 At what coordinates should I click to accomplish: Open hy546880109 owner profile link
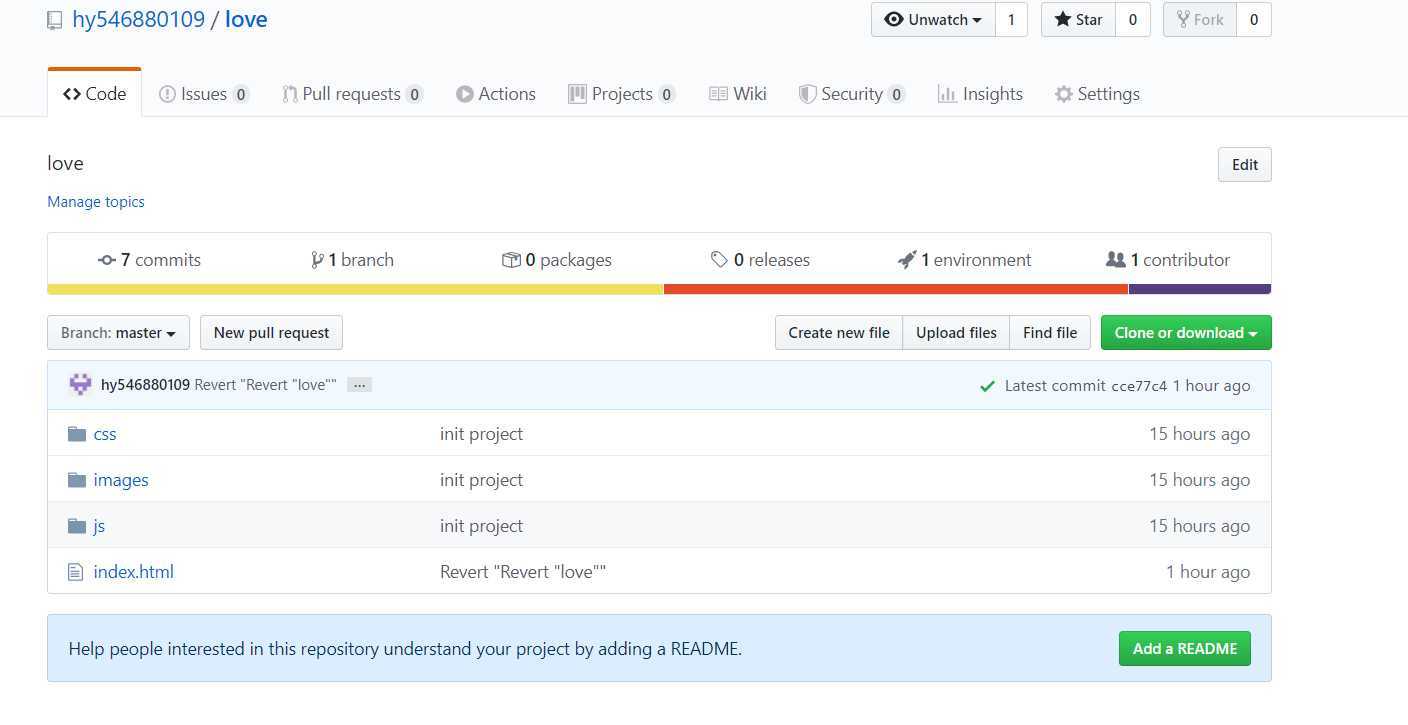(x=138, y=20)
